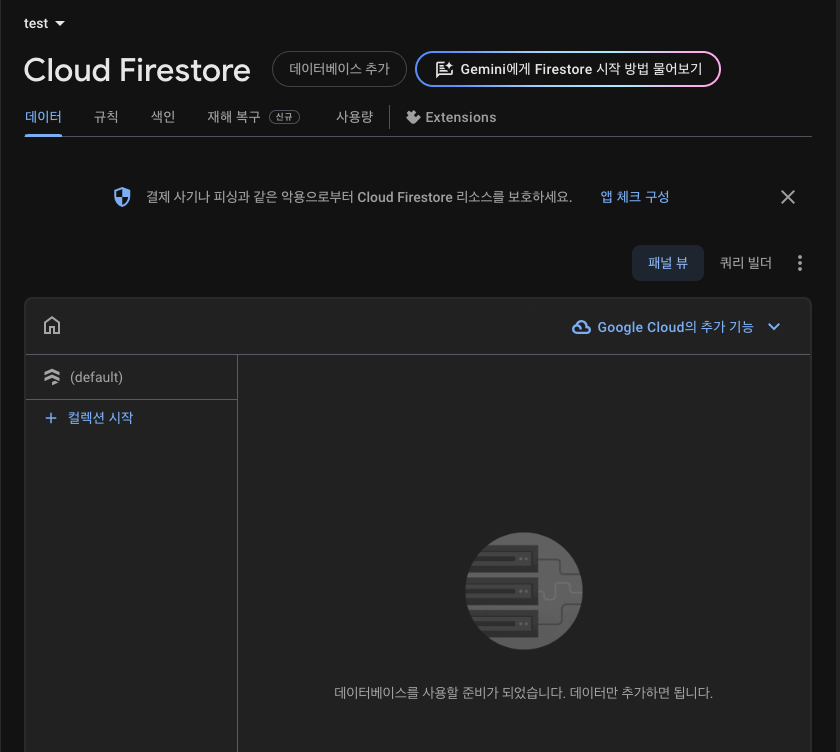Click the empty database server illustration

(524, 591)
